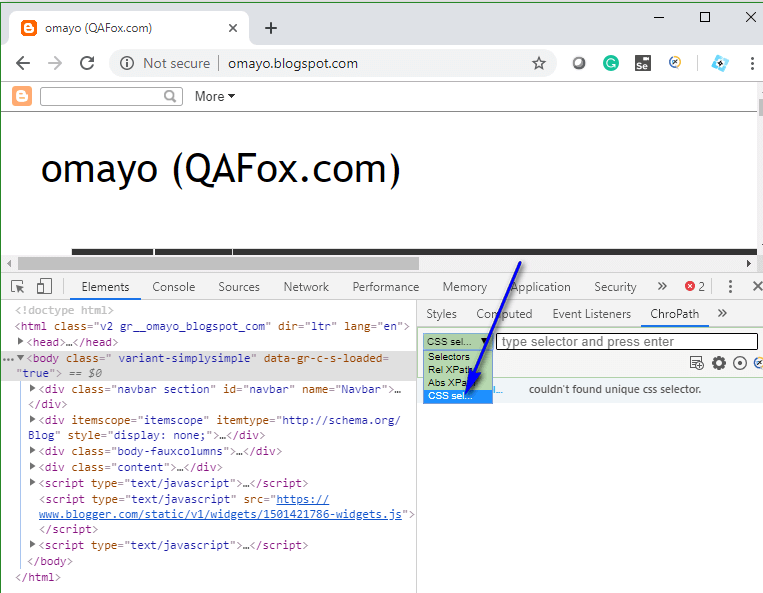This screenshot has width=763, height=593.
Task: Click the ChroPath add-page icon
Action: 697,363
